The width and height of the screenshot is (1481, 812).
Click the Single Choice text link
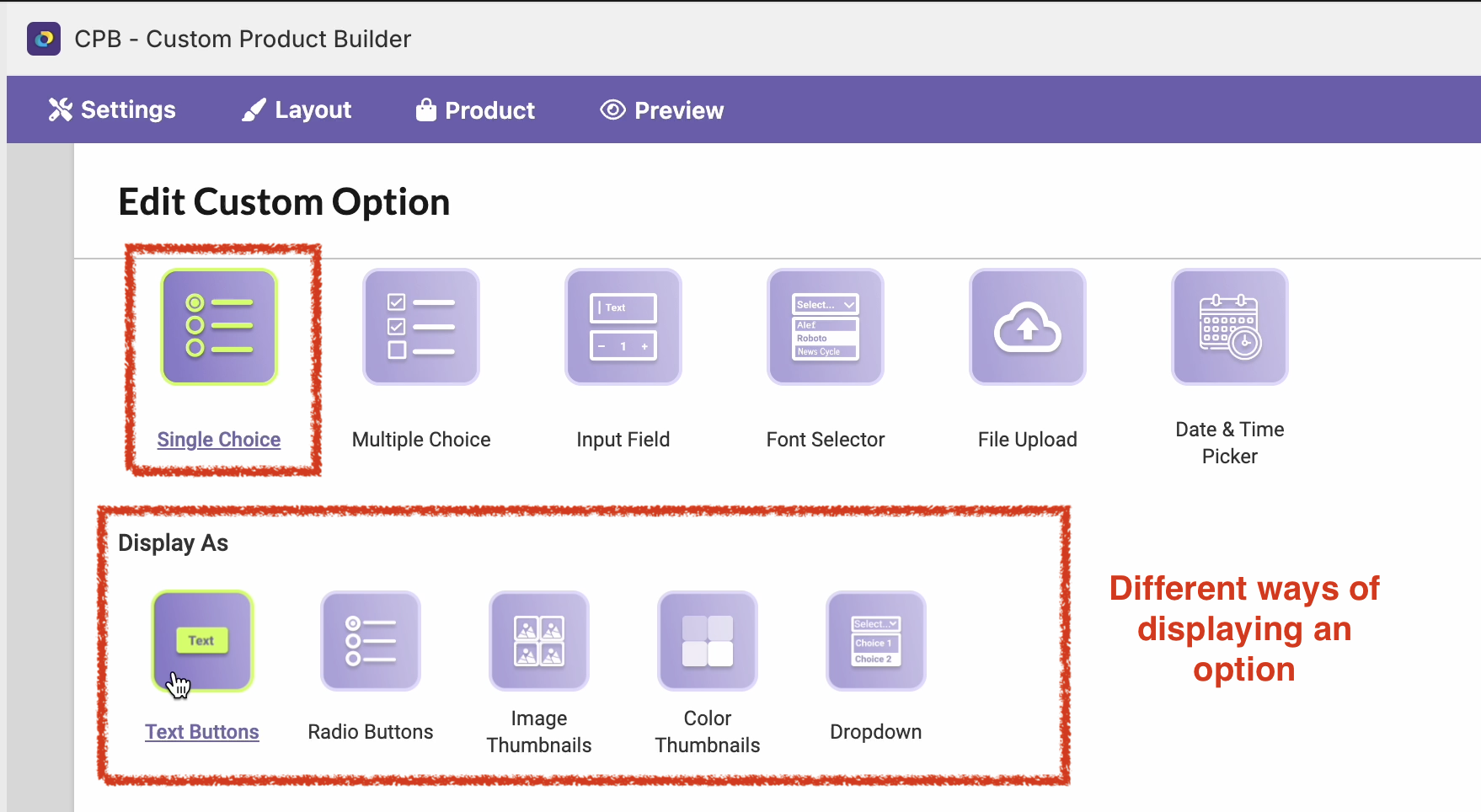219,440
